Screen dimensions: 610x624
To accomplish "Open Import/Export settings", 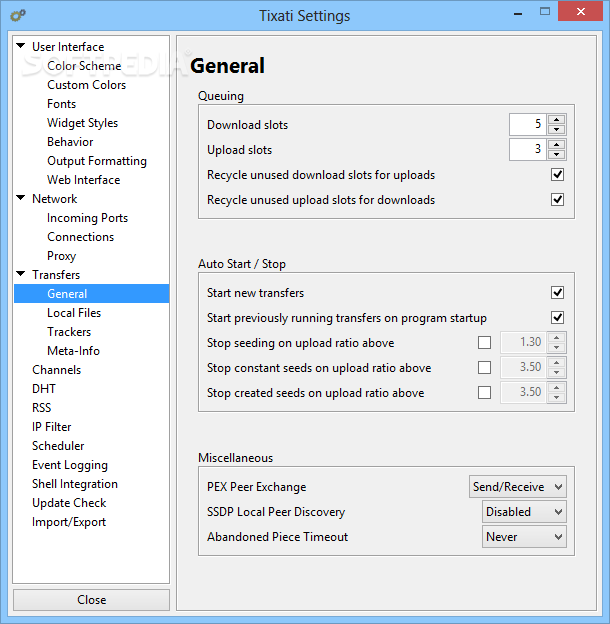I will click(69, 522).
